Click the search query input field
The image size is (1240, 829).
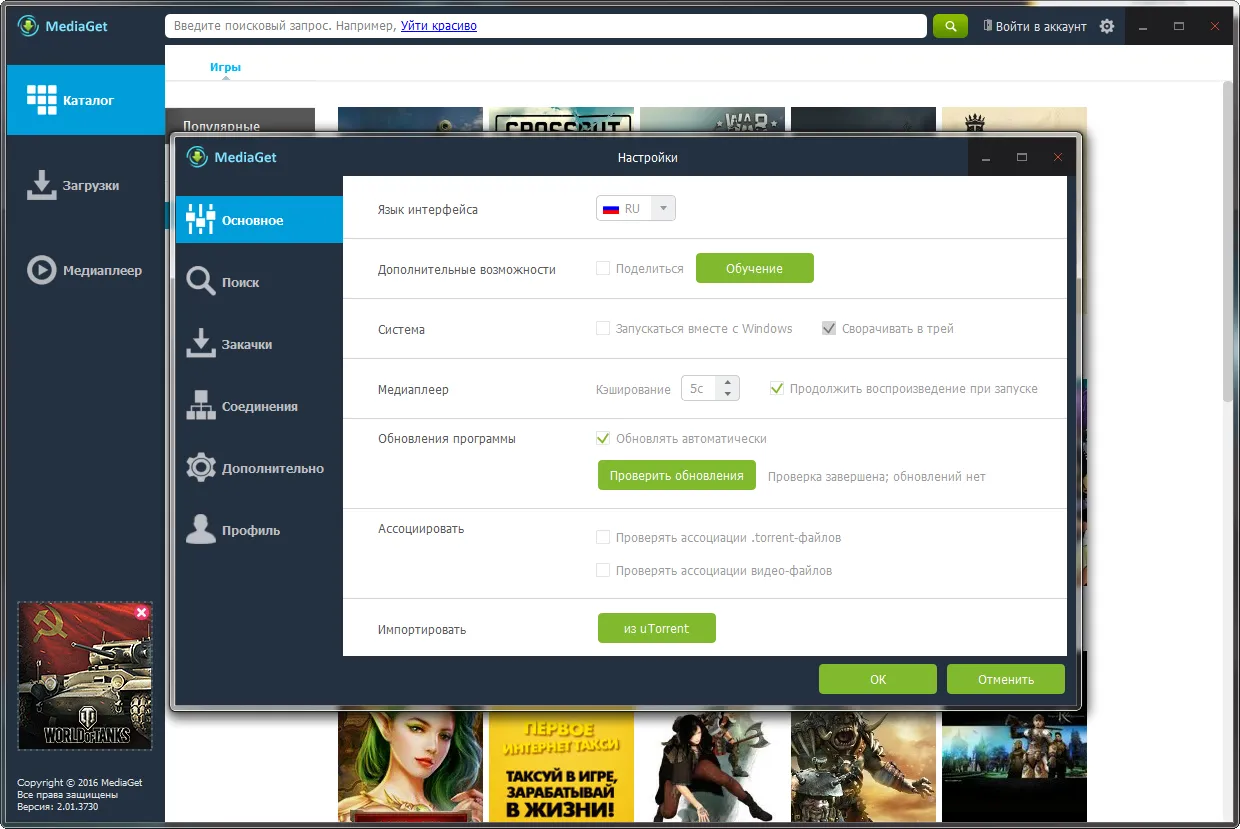coord(545,26)
